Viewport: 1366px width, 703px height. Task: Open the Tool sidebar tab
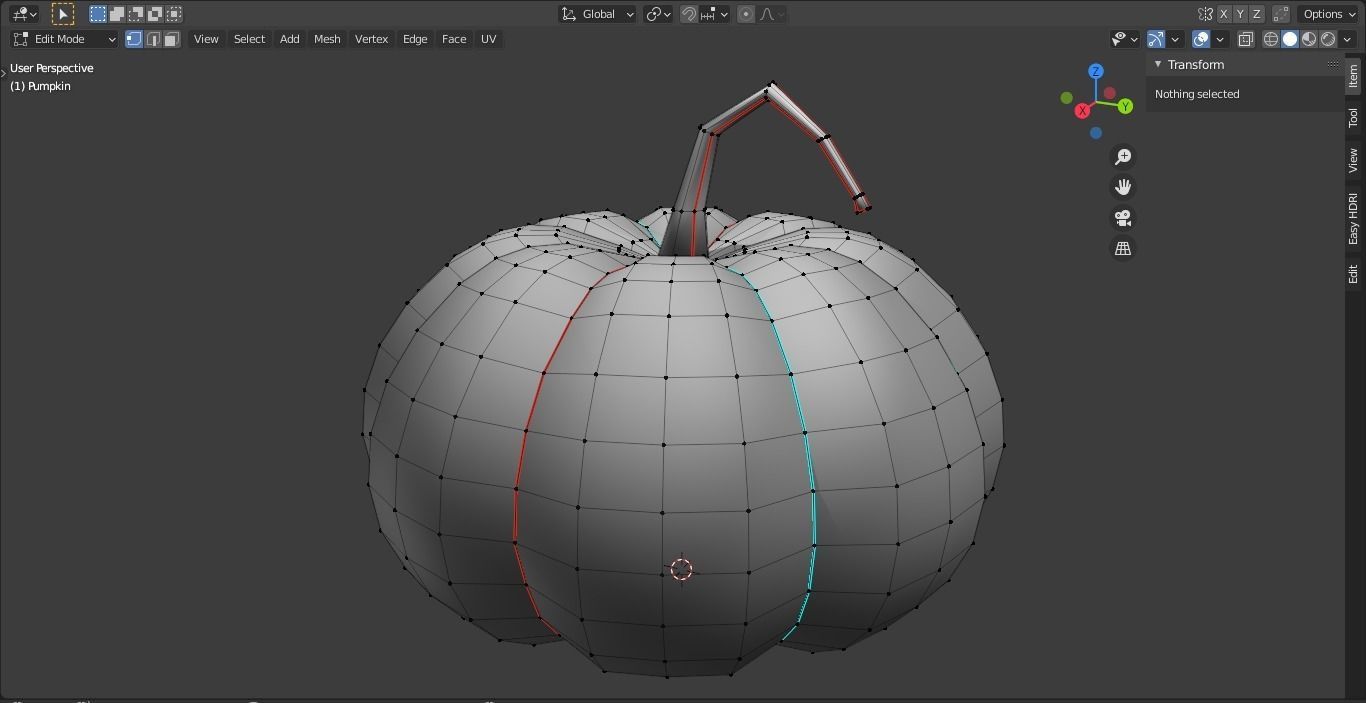(x=1353, y=118)
